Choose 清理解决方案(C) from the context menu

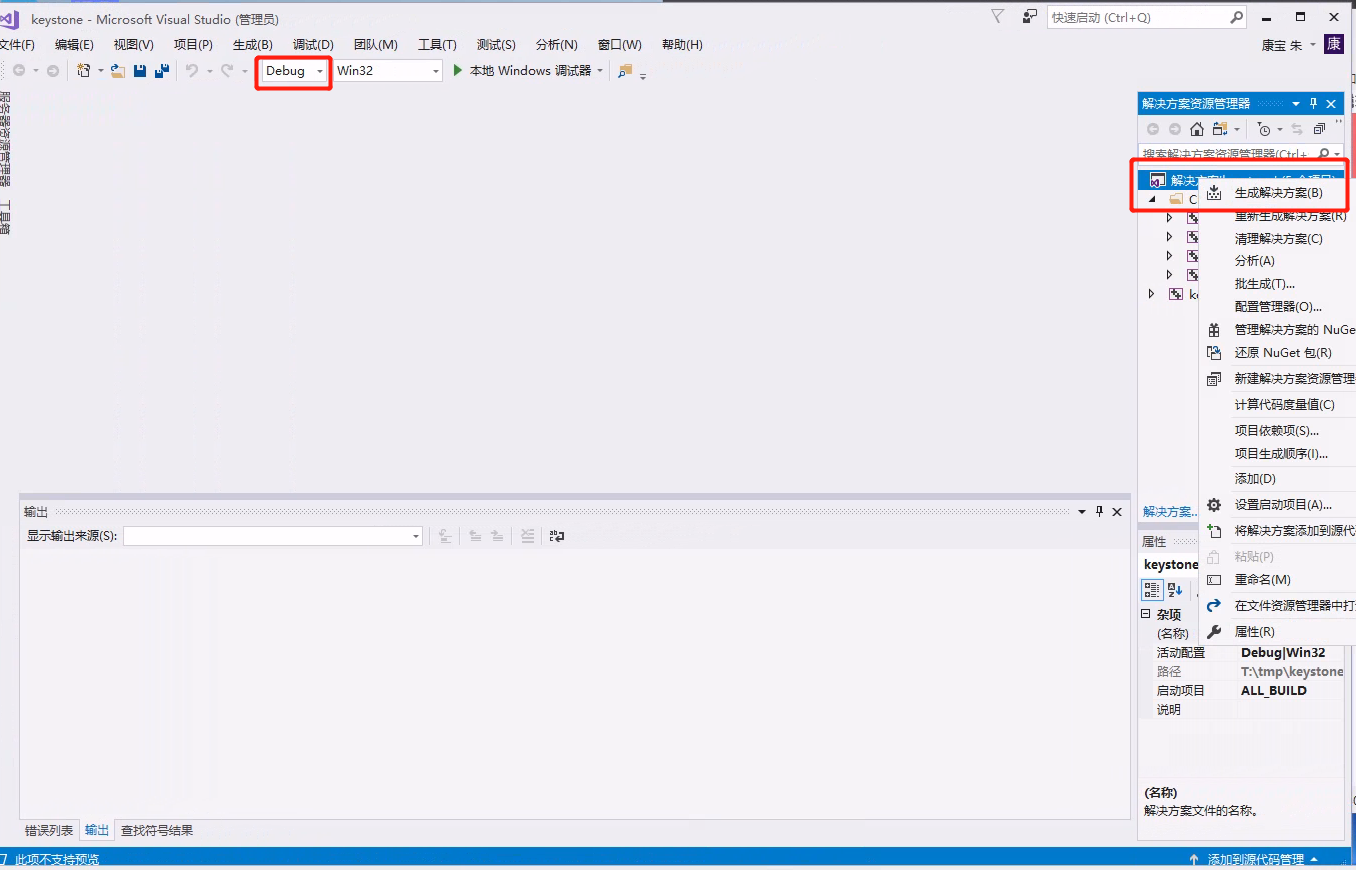pos(1277,239)
